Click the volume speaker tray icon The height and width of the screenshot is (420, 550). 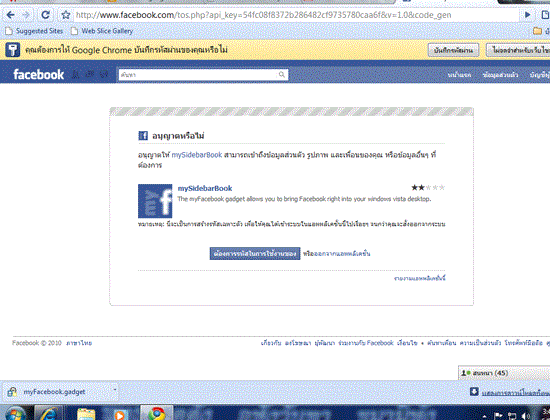coord(526,416)
